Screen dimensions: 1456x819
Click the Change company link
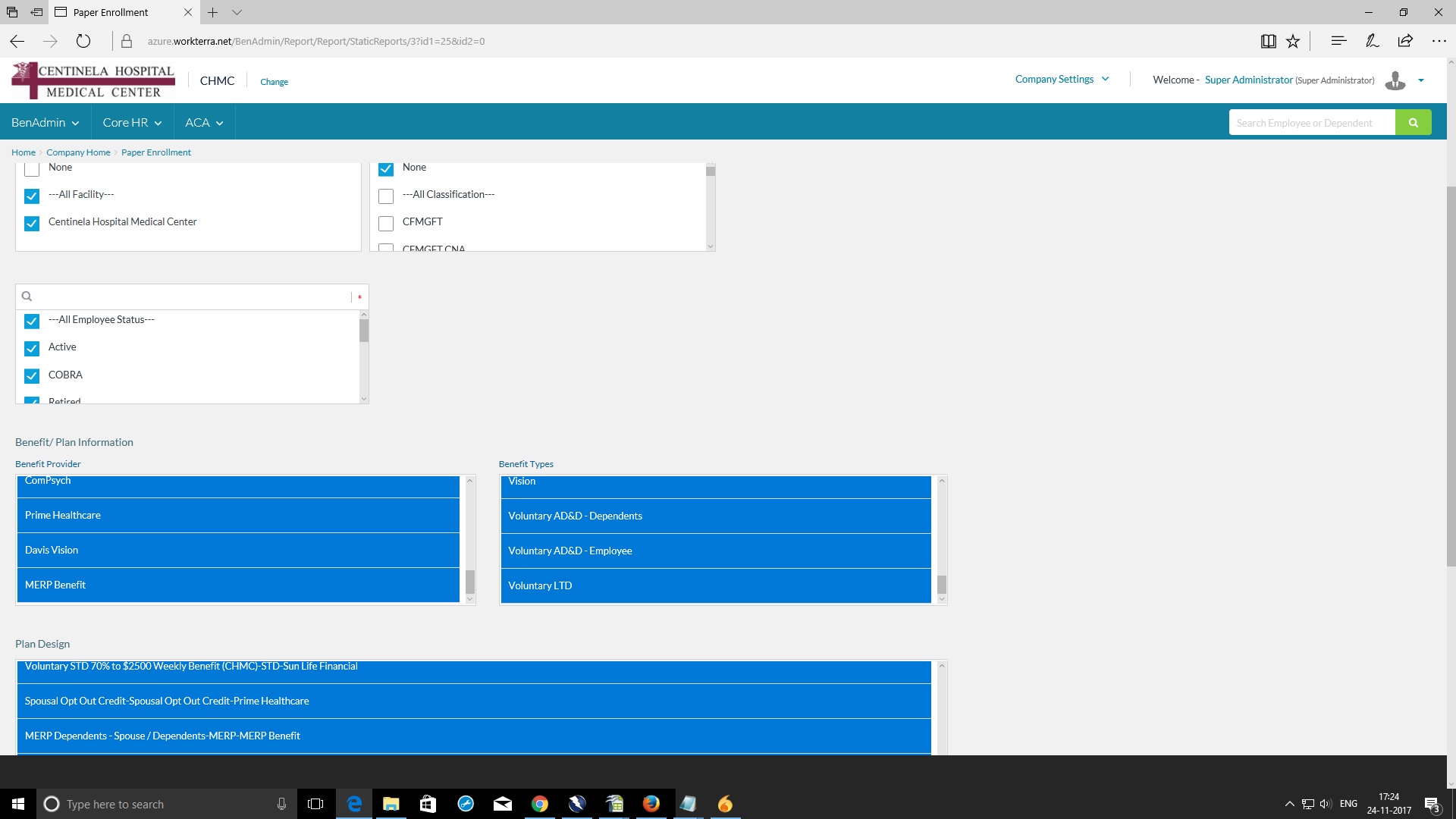(x=274, y=82)
